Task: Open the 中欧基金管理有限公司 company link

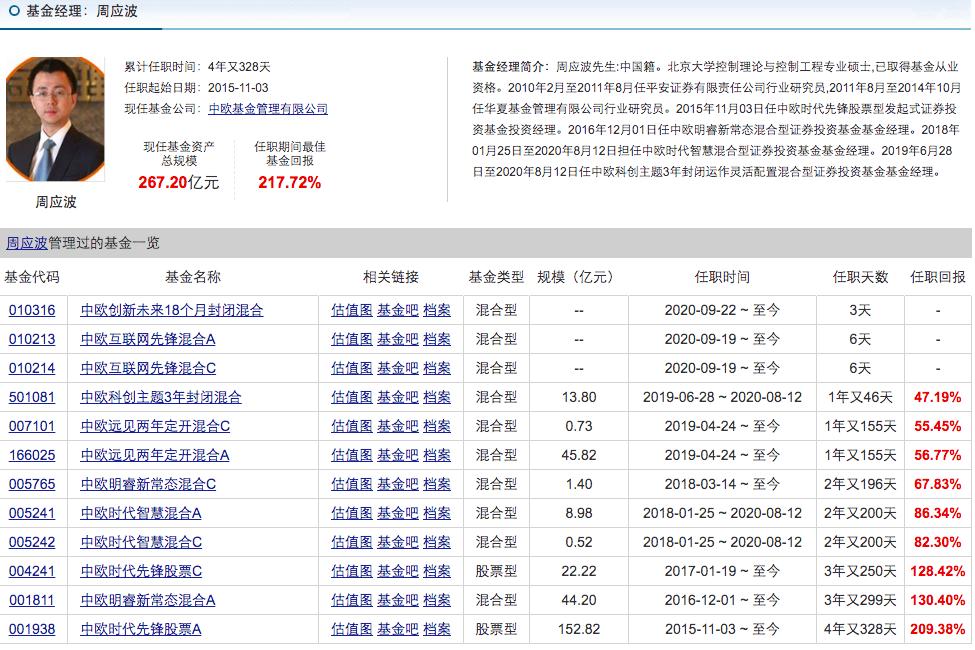Action: click(x=268, y=109)
